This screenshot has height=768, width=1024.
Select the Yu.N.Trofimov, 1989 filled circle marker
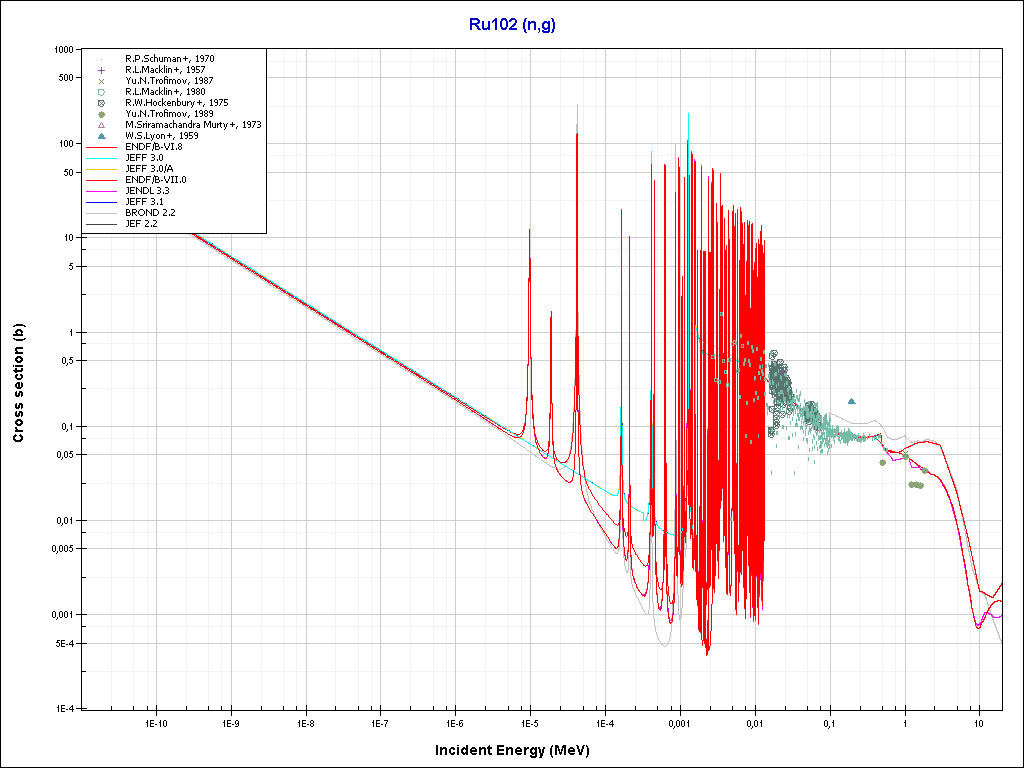point(101,114)
